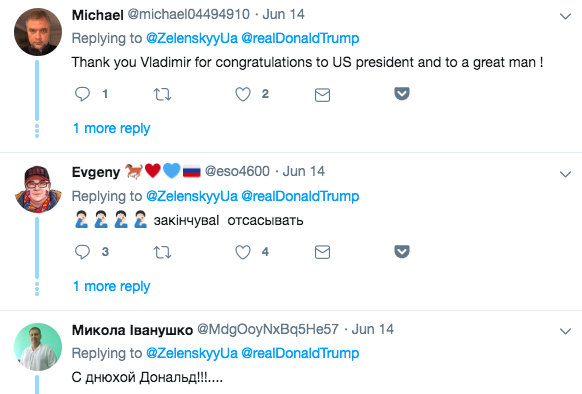
Task: Open the @ZelenskyyUa mention in Michael's tweet
Action: pos(192,38)
